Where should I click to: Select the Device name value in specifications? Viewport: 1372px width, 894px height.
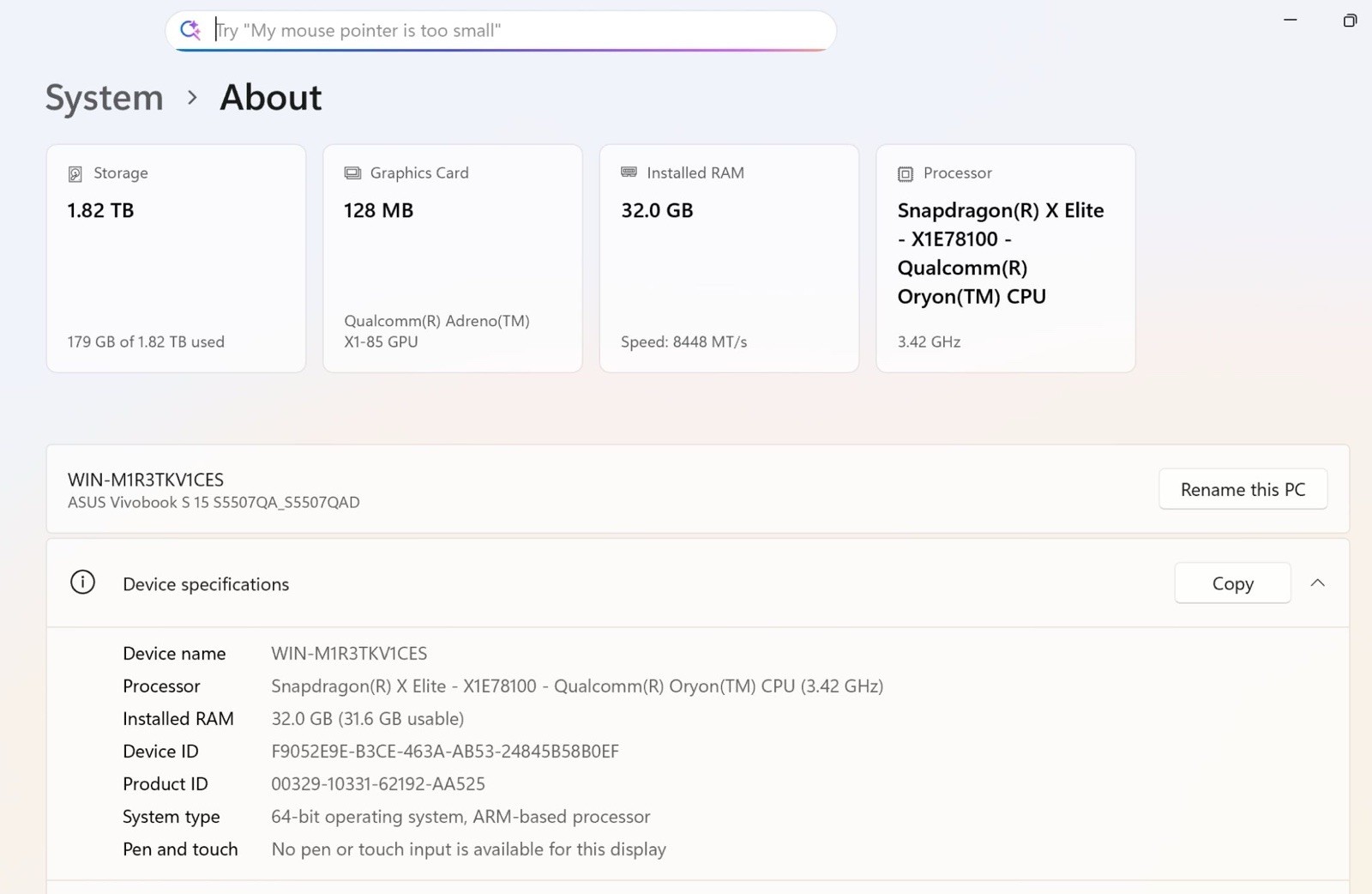pyautogui.click(x=349, y=653)
